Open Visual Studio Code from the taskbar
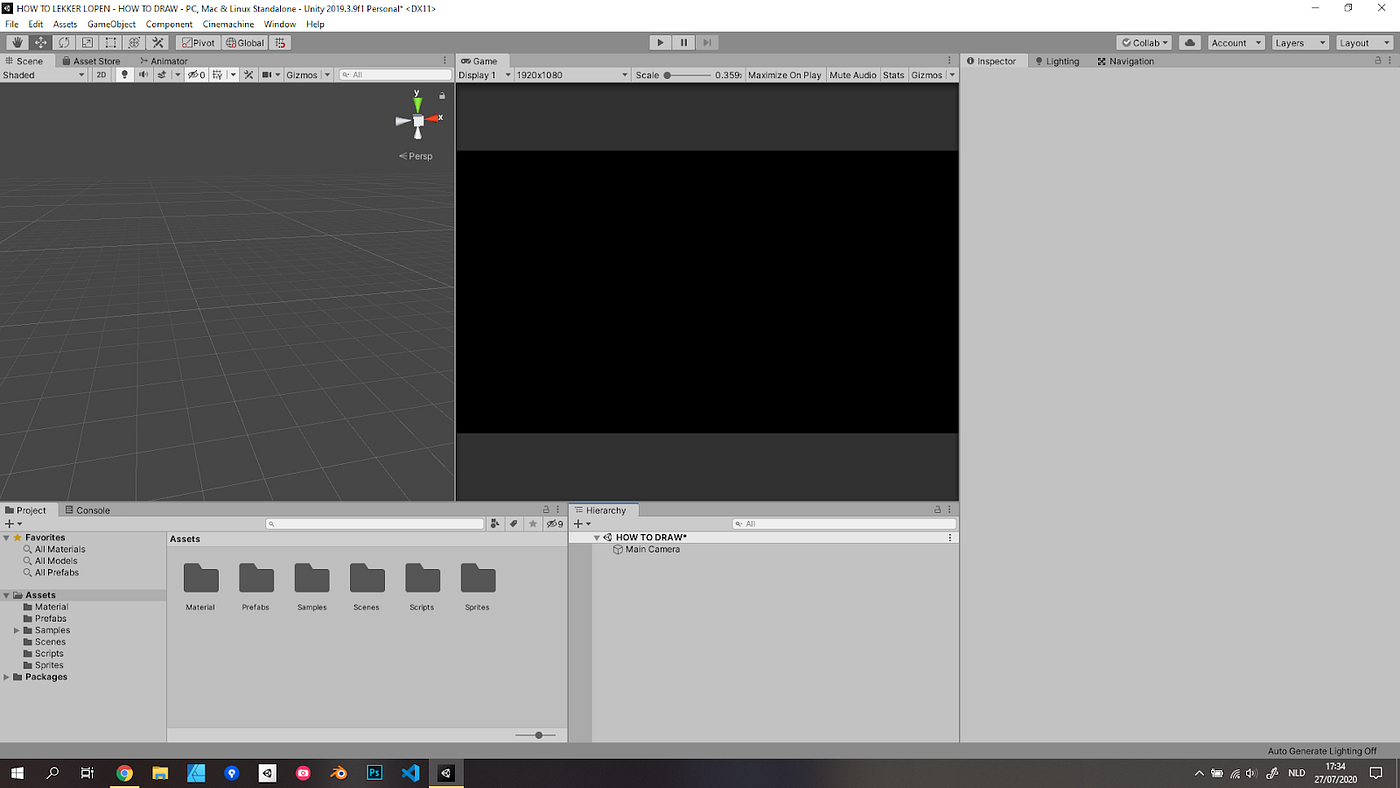This screenshot has height=788, width=1400. (410, 773)
